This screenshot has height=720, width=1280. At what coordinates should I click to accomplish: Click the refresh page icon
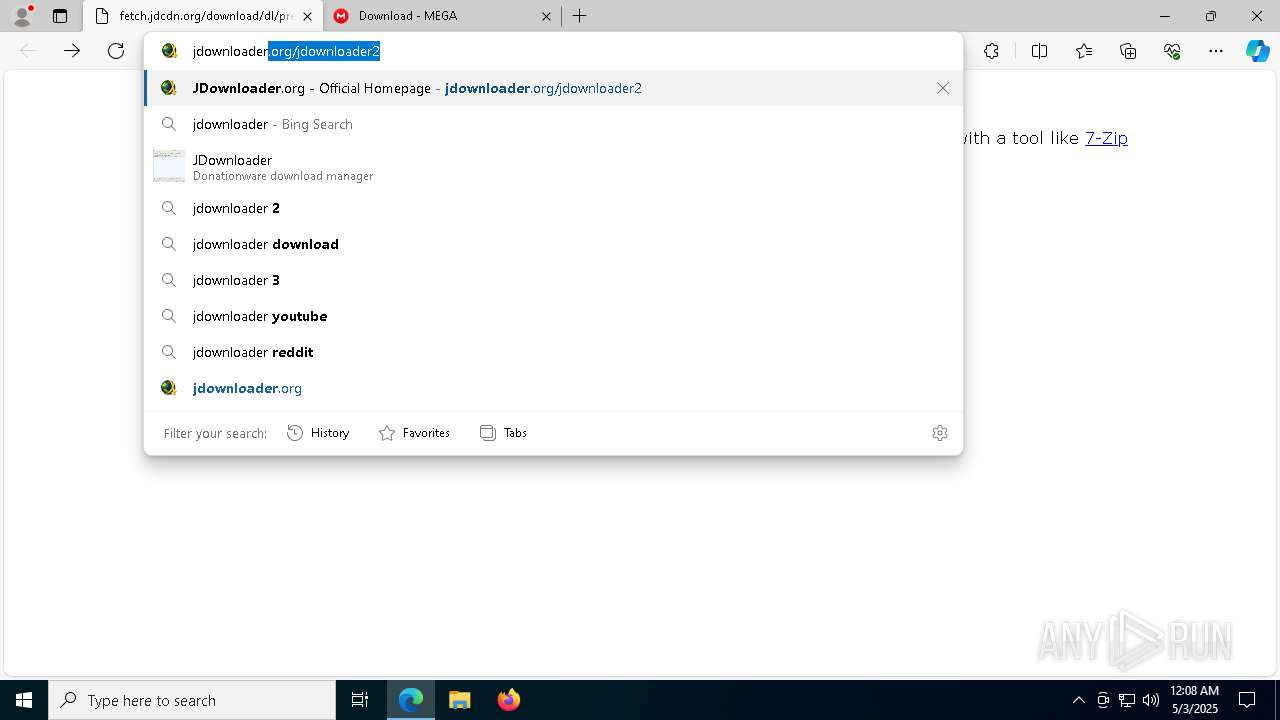116,51
